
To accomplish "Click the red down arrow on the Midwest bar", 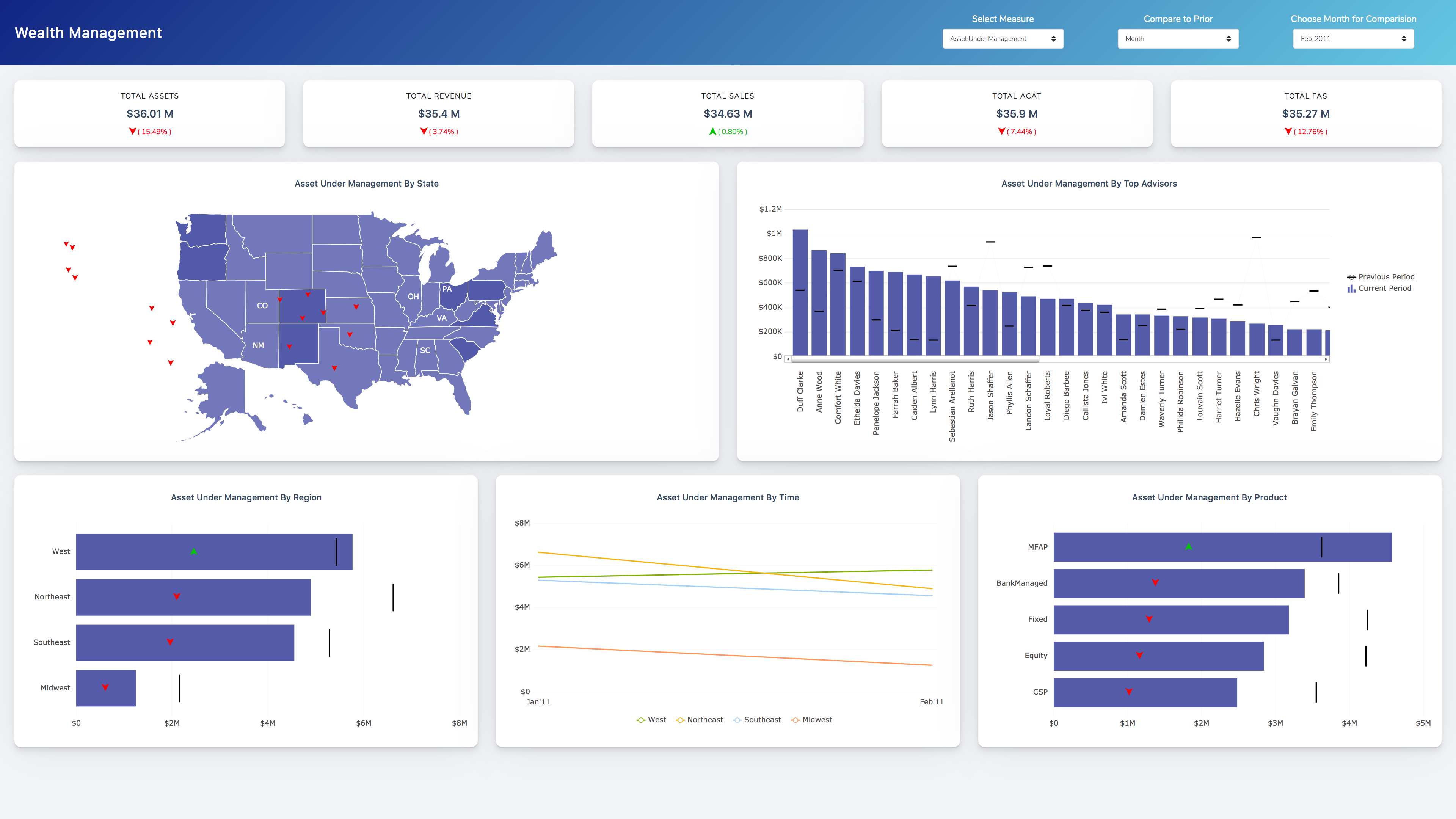I will point(106,687).
